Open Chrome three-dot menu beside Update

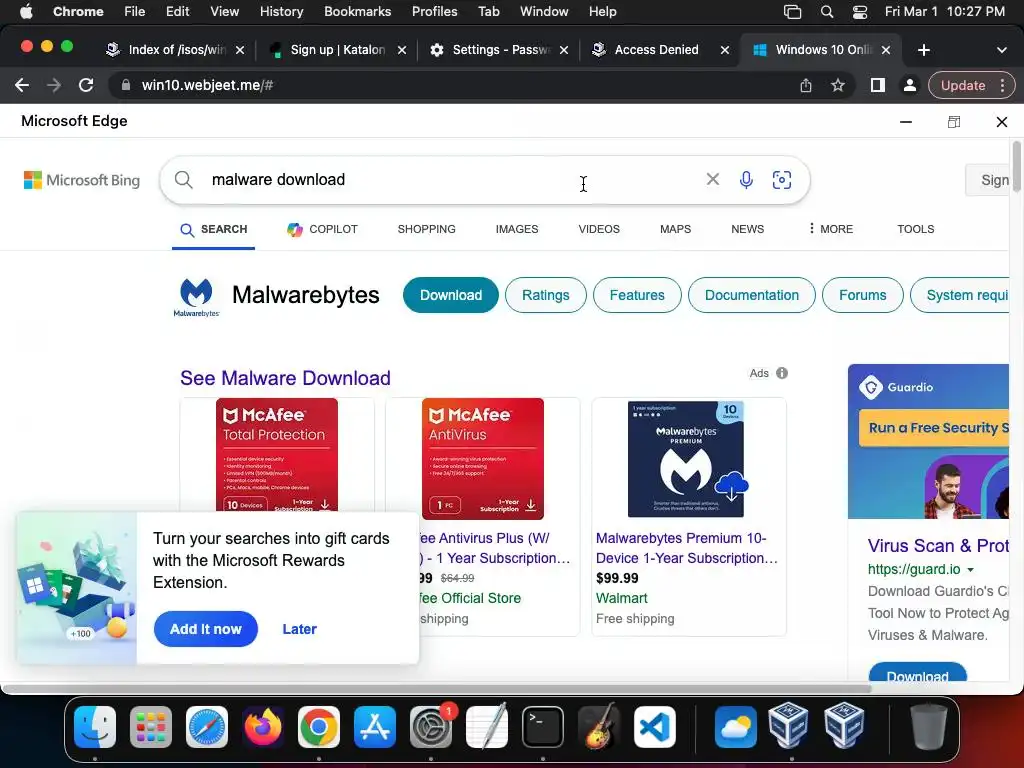click(x=1002, y=85)
